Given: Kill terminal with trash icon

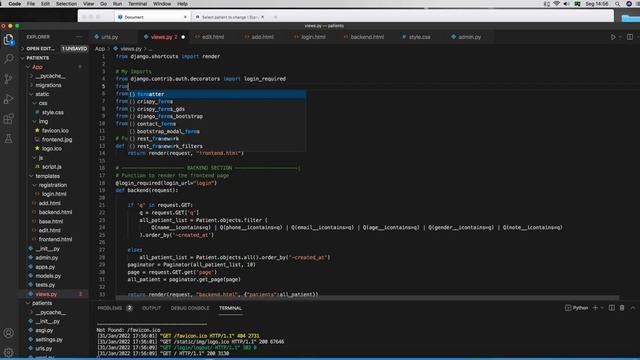Looking at the screenshot, I should point(622,308).
